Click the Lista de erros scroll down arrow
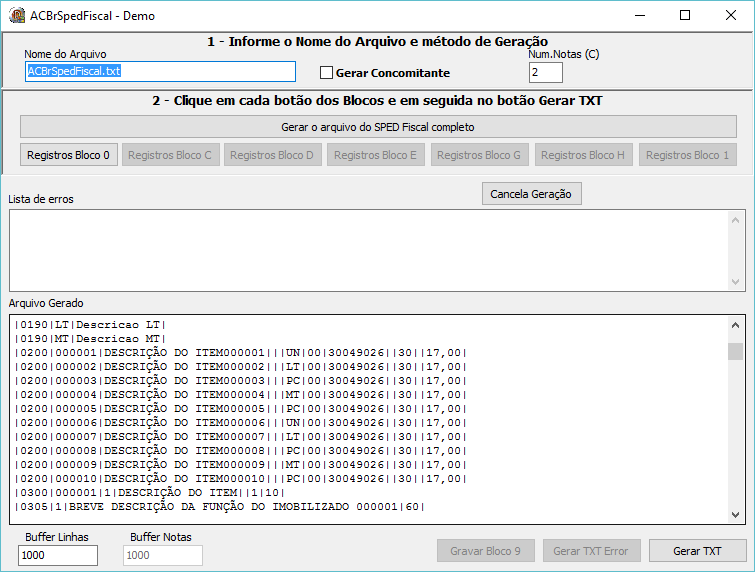This screenshot has height=572, width=755. point(735,282)
